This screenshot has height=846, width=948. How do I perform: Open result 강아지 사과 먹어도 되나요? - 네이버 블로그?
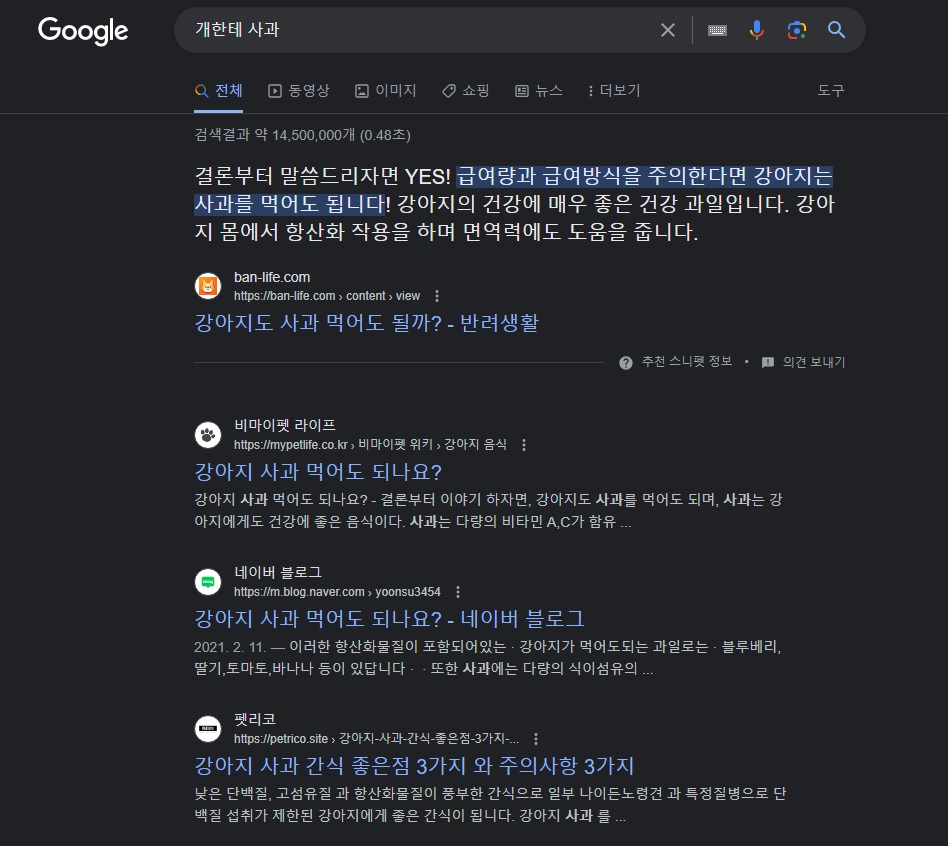389,619
